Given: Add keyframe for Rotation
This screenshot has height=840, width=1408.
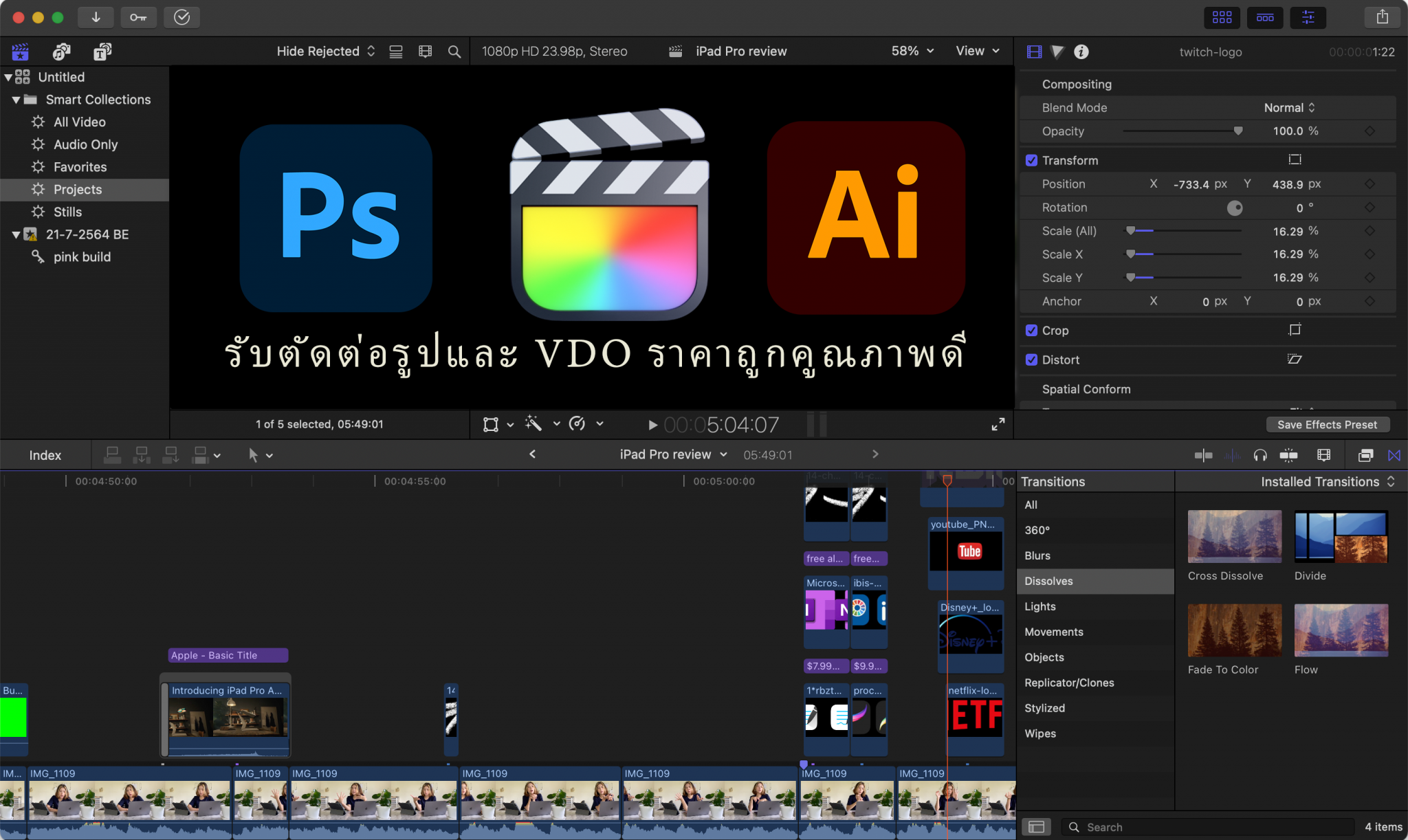Looking at the screenshot, I should 1369,207.
